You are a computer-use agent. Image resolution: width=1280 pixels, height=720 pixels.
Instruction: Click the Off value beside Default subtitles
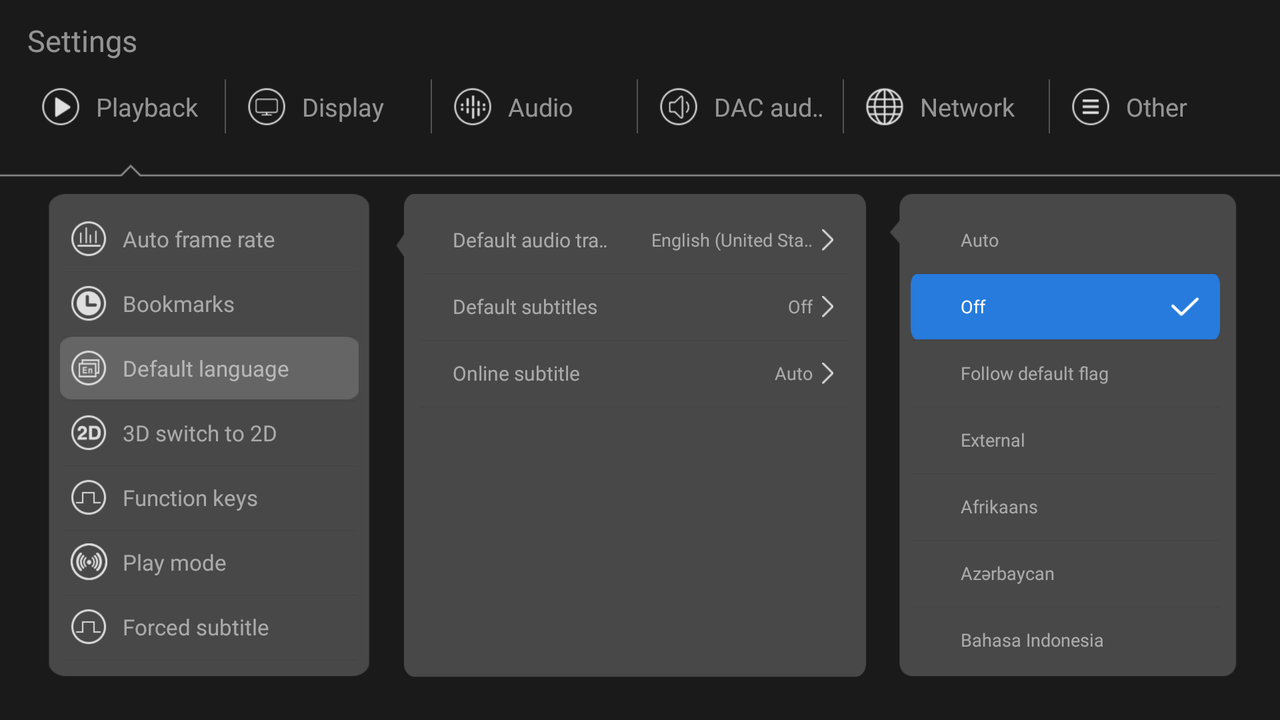click(x=800, y=307)
